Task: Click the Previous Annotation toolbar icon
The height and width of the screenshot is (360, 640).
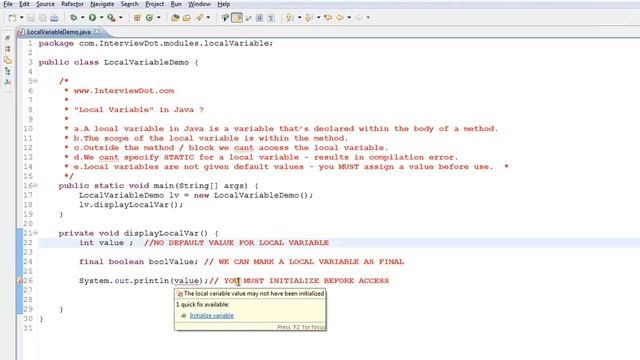Action: tap(309, 18)
